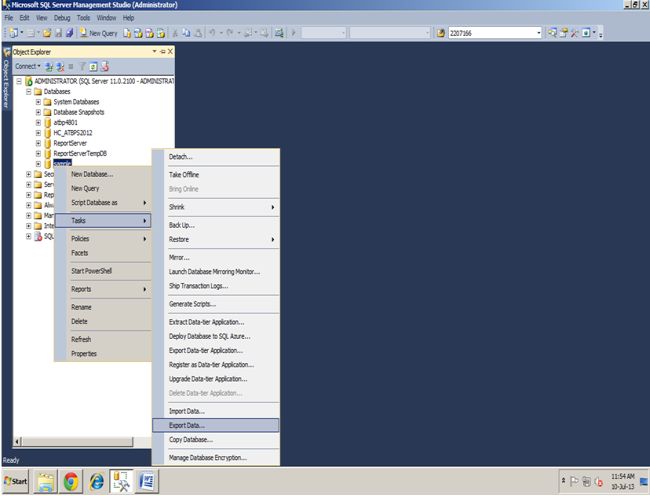Click the Start button
Screen dimensions: 650x496
(15, 481)
